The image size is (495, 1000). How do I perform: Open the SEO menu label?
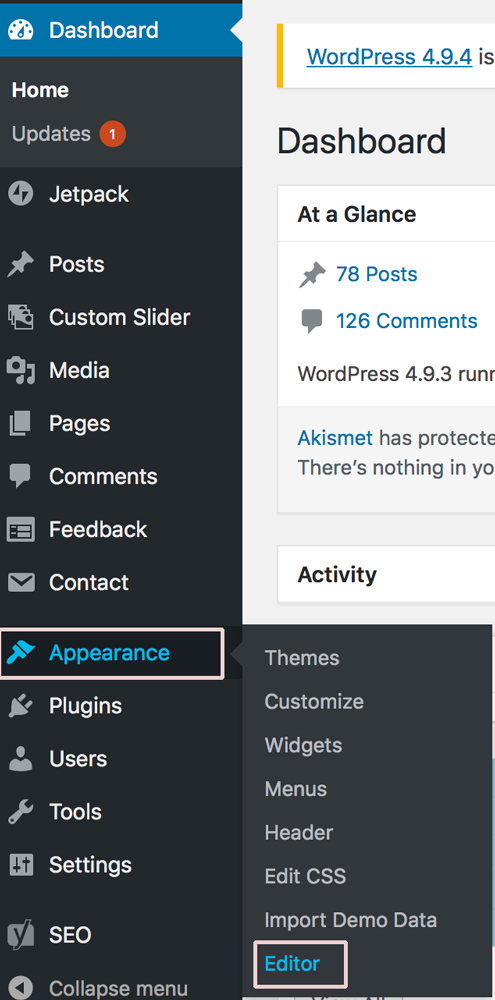(x=70, y=936)
